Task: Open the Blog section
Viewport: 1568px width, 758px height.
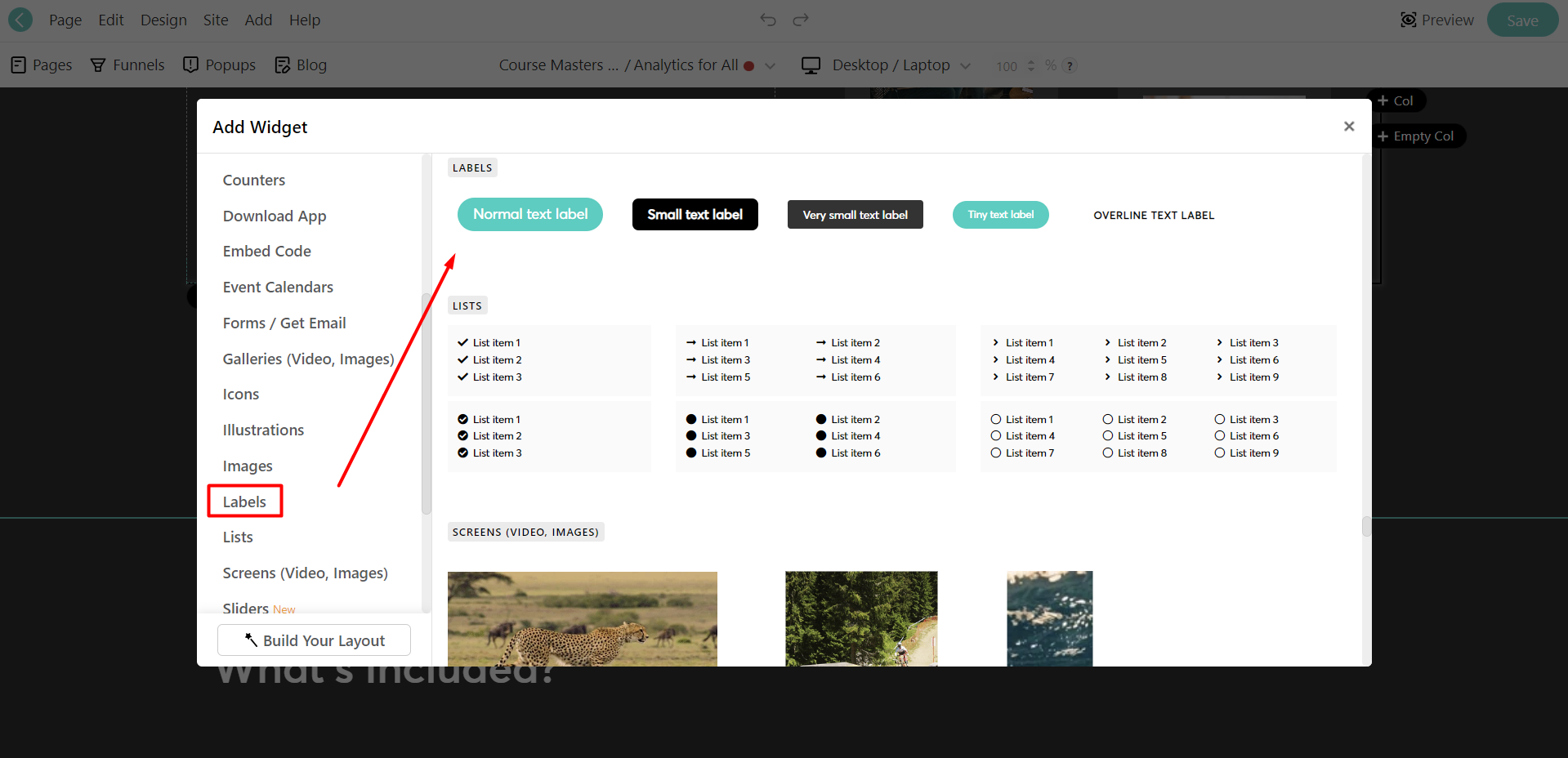Action: coord(299,65)
